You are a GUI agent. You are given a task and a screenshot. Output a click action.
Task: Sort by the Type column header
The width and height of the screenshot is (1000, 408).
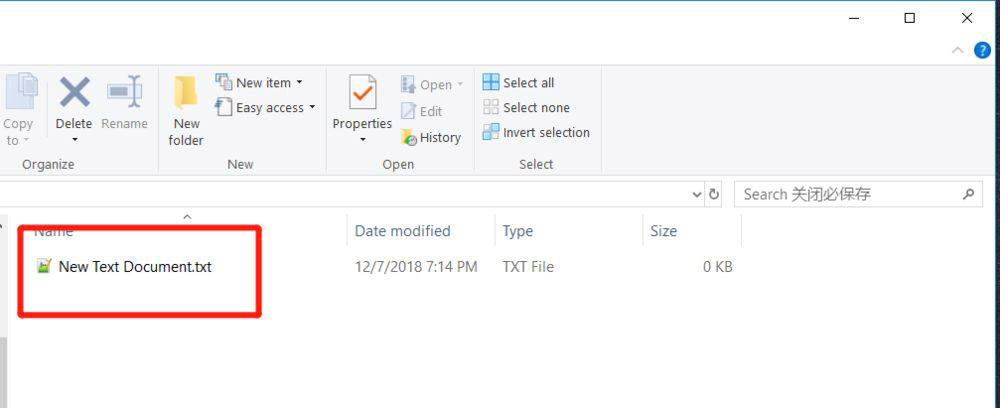518,231
